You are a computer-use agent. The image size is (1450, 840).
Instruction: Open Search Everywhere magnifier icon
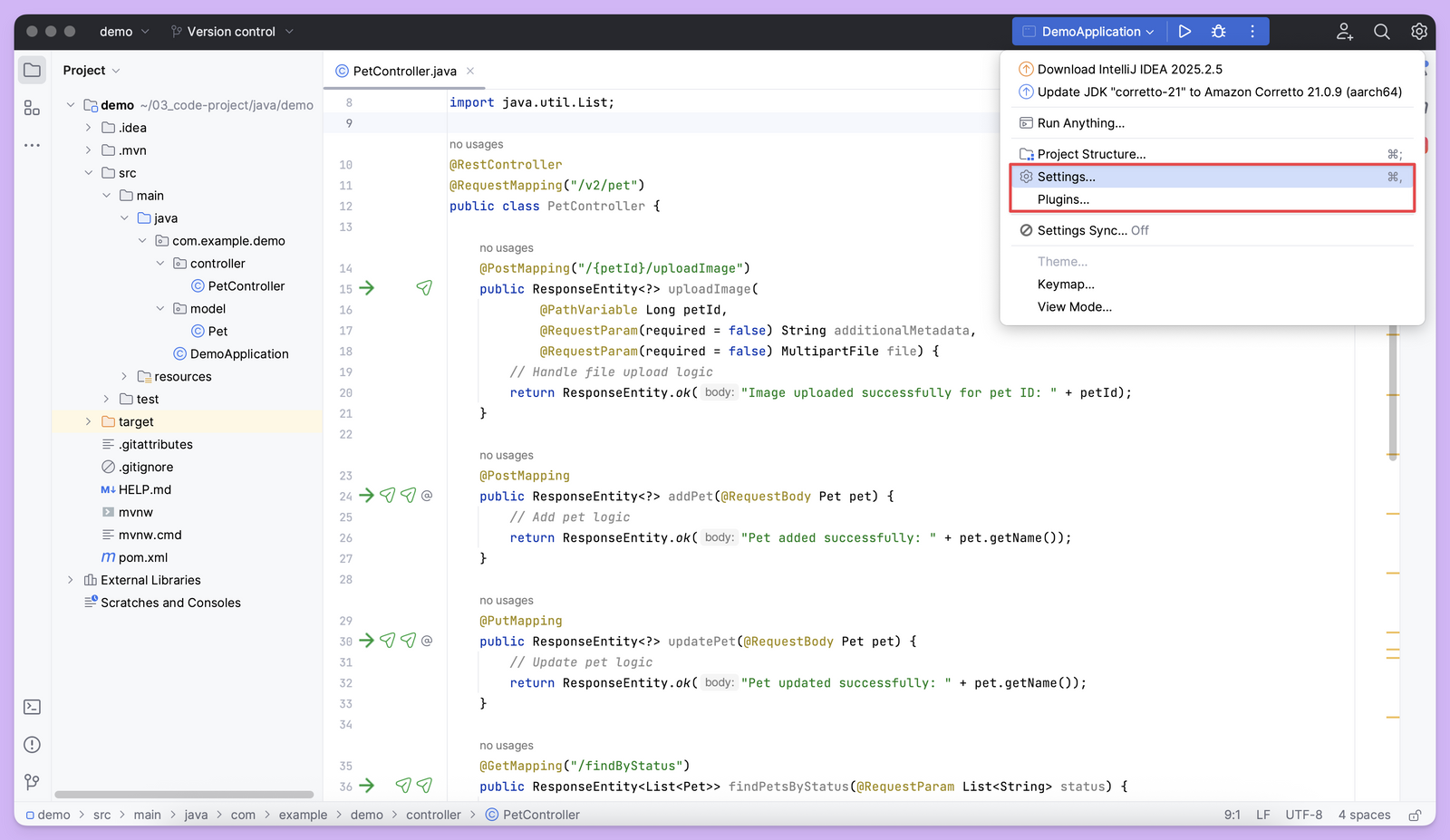click(x=1381, y=31)
